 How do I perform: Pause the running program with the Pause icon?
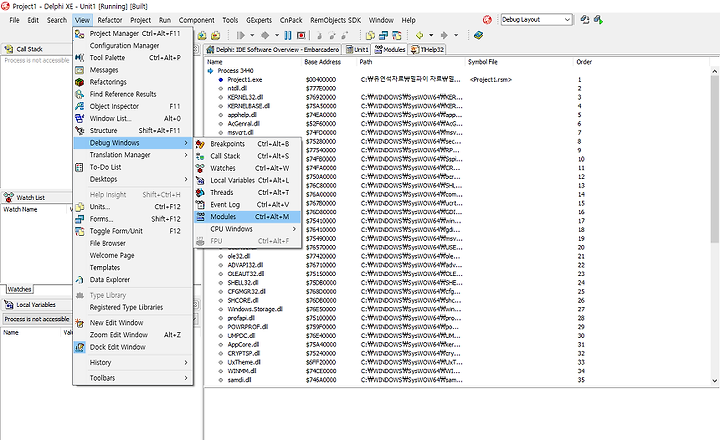click(288, 35)
